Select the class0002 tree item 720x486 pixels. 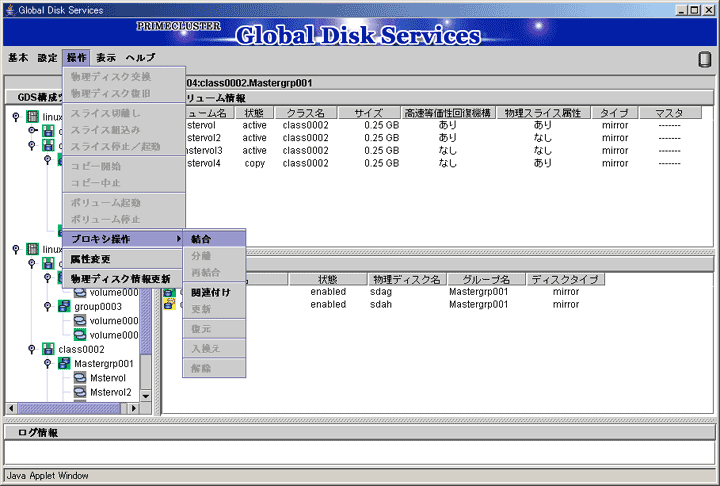click(81, 349)
